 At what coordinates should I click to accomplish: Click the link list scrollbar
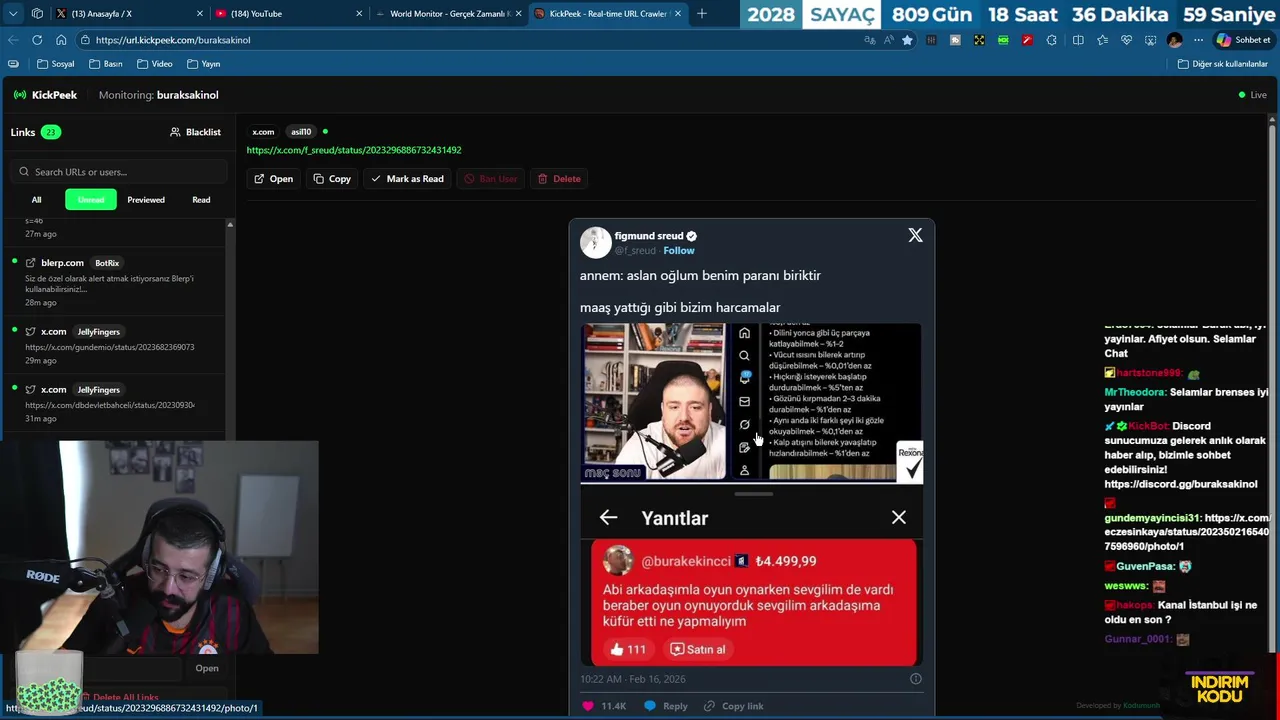230,330
